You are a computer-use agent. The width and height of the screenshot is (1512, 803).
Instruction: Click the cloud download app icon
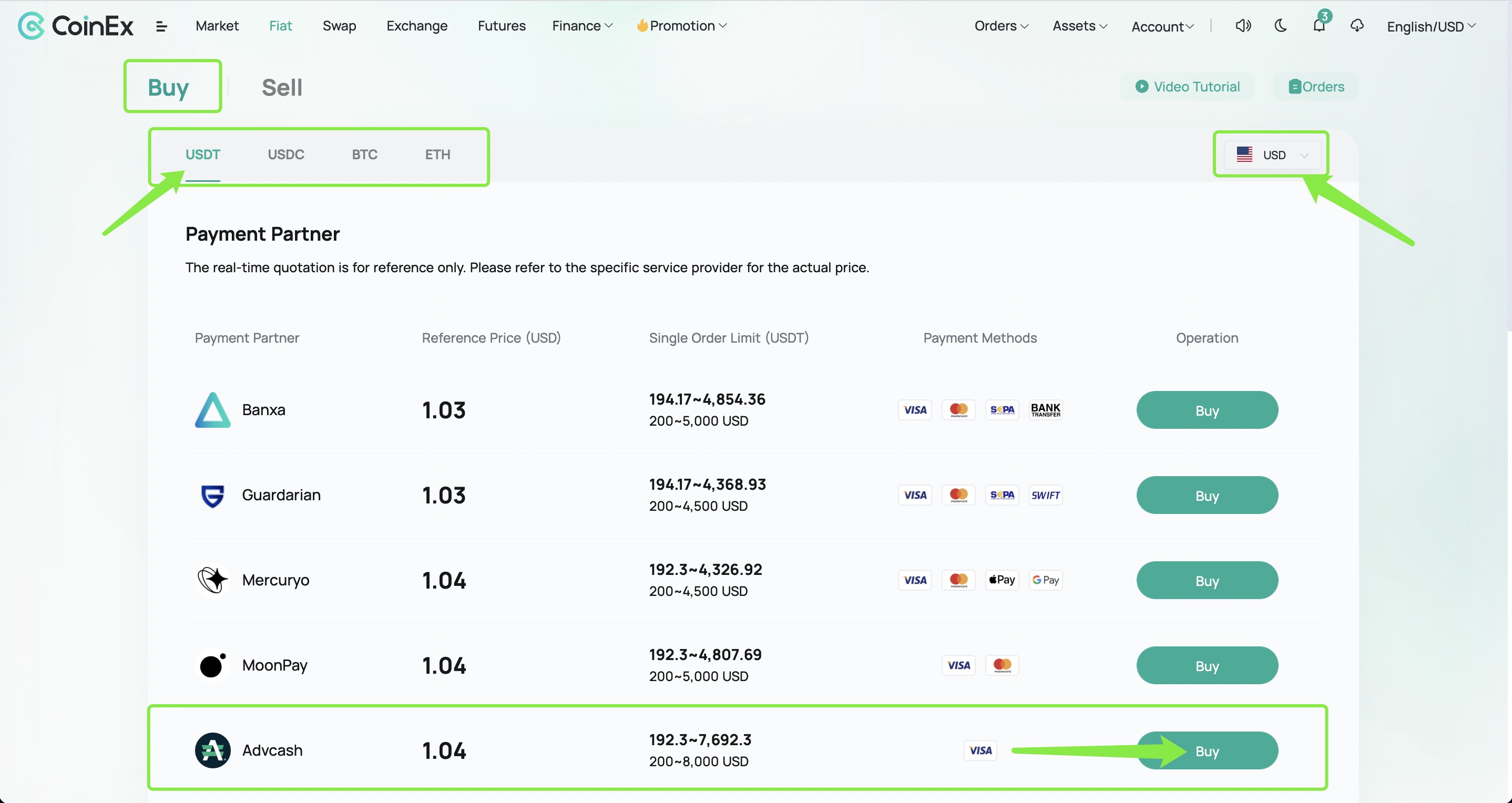point(1357,26)
